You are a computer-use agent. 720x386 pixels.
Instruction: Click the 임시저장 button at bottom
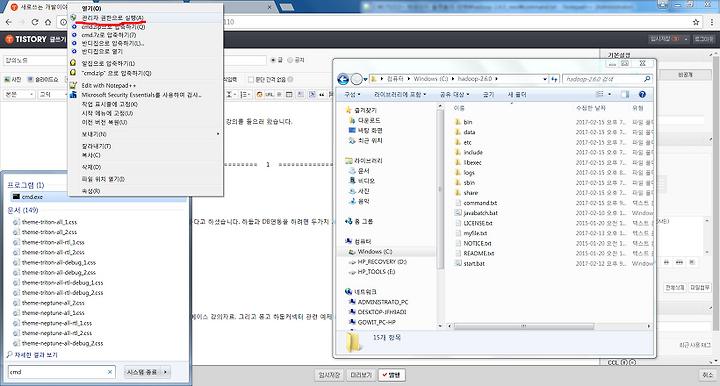point(329,375)
